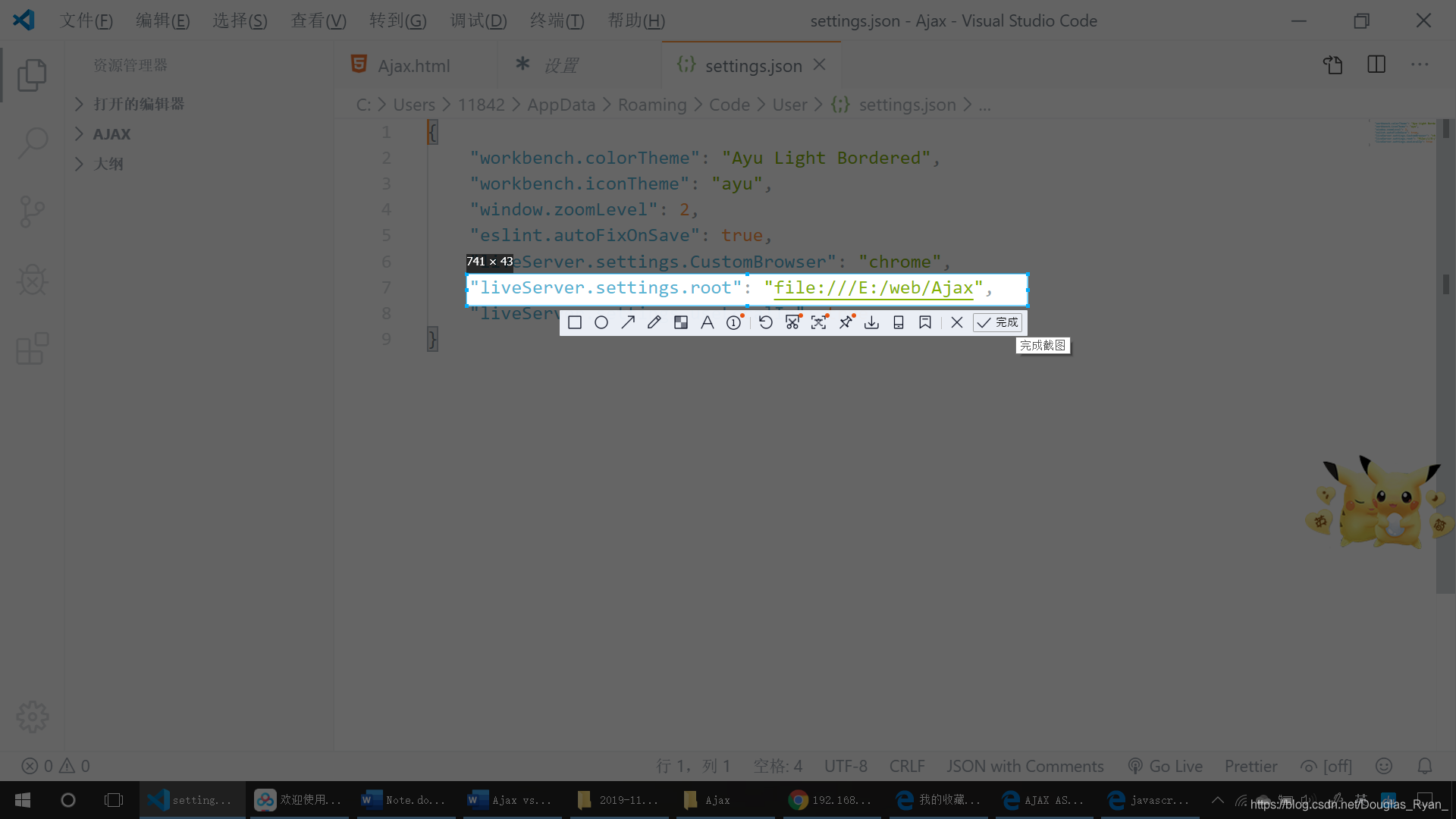Undo the last screenshot annotation
Image resolution: width=1456 pixels, height=819 pixels.
point(766,322)
